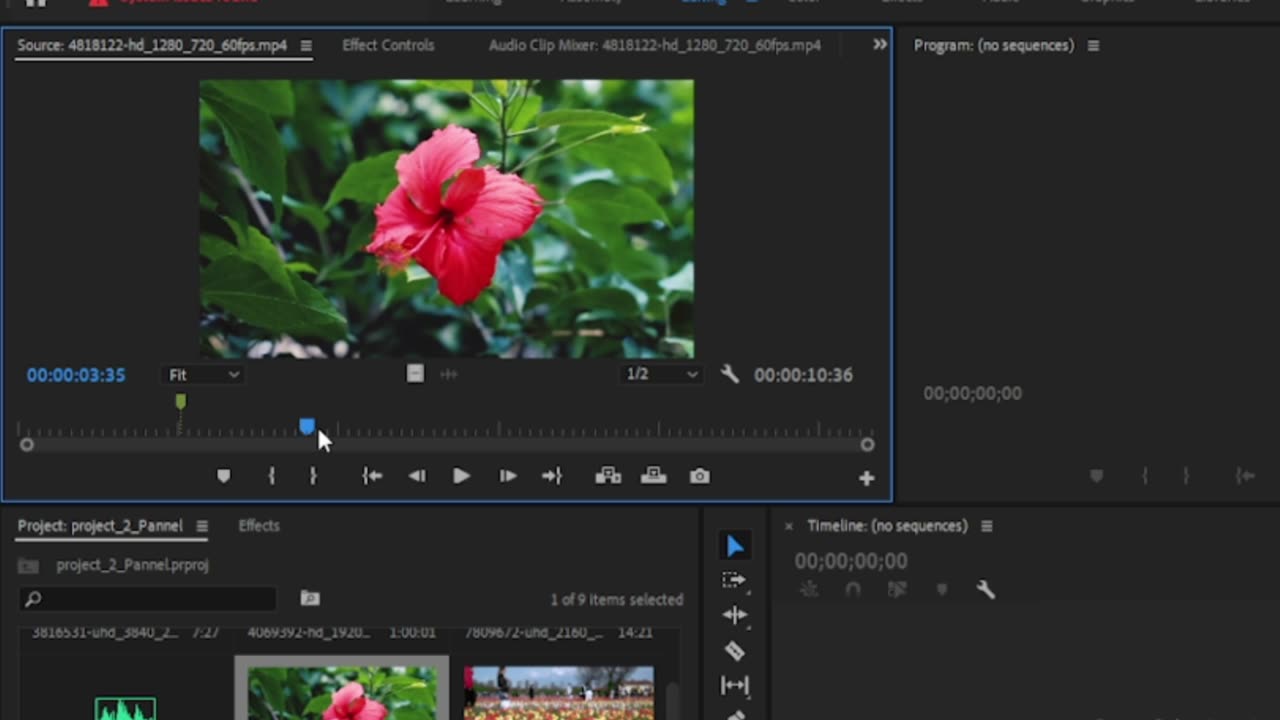The height and width of the screenshot is (720, 1280).
Task: Click clip name 7809672-uhd_2160
Action: (534, 633)
